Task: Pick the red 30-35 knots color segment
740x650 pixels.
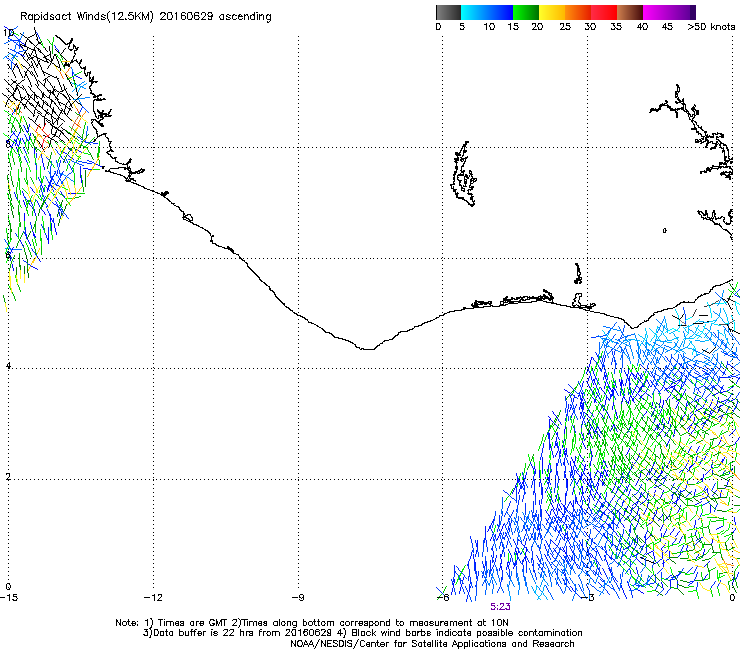Action: coord(604,12)
